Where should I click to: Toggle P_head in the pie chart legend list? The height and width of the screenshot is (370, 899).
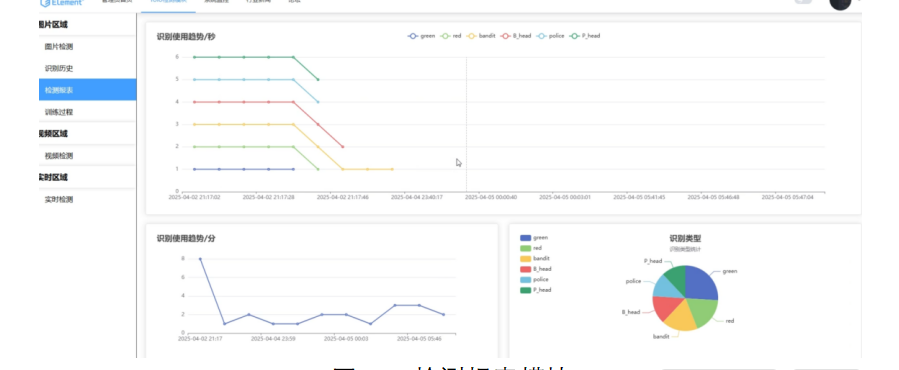click(536, 290)
